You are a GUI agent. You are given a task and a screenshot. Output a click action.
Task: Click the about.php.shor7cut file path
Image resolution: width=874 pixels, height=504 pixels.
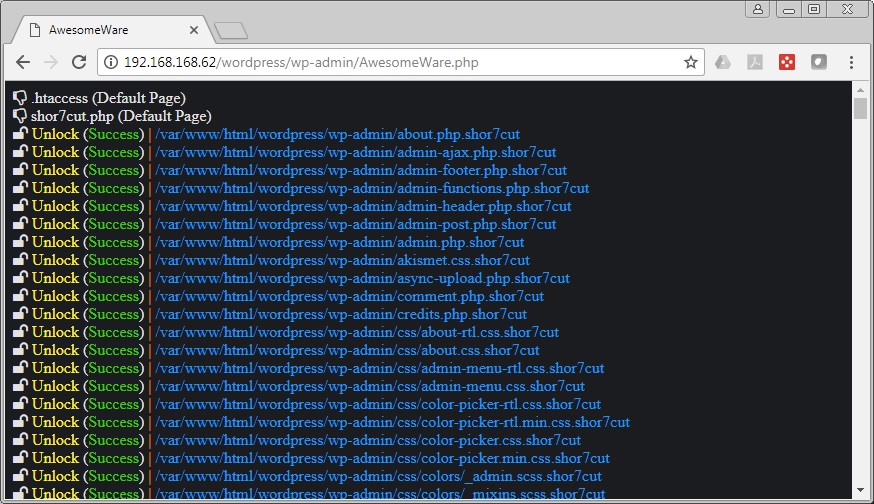tap(337, 134)
